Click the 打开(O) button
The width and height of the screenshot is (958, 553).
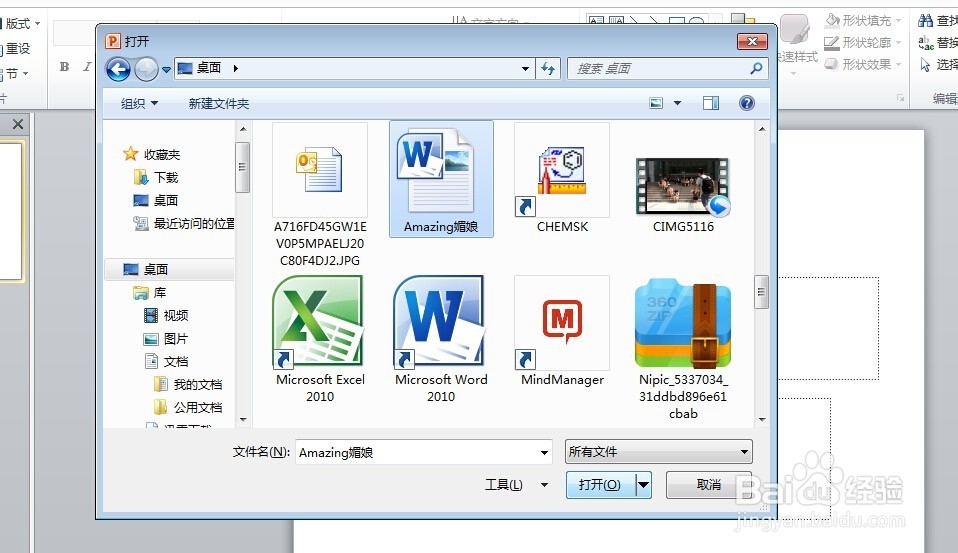(x=600, y=485)
